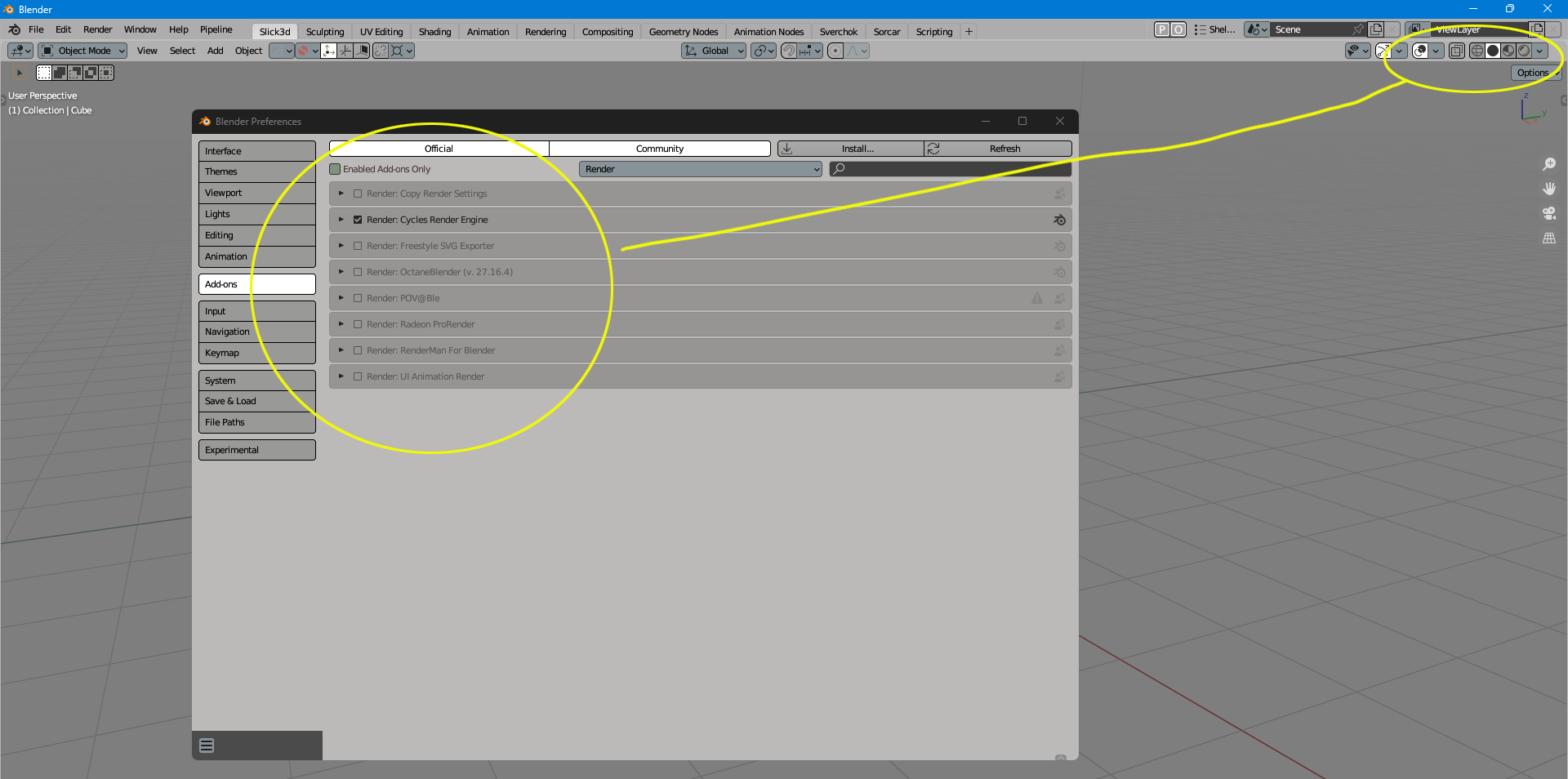Click the POV@Ble warning triangle icon
The height and width of the screenshot is (779, 1568).
tap(1037, 298)
